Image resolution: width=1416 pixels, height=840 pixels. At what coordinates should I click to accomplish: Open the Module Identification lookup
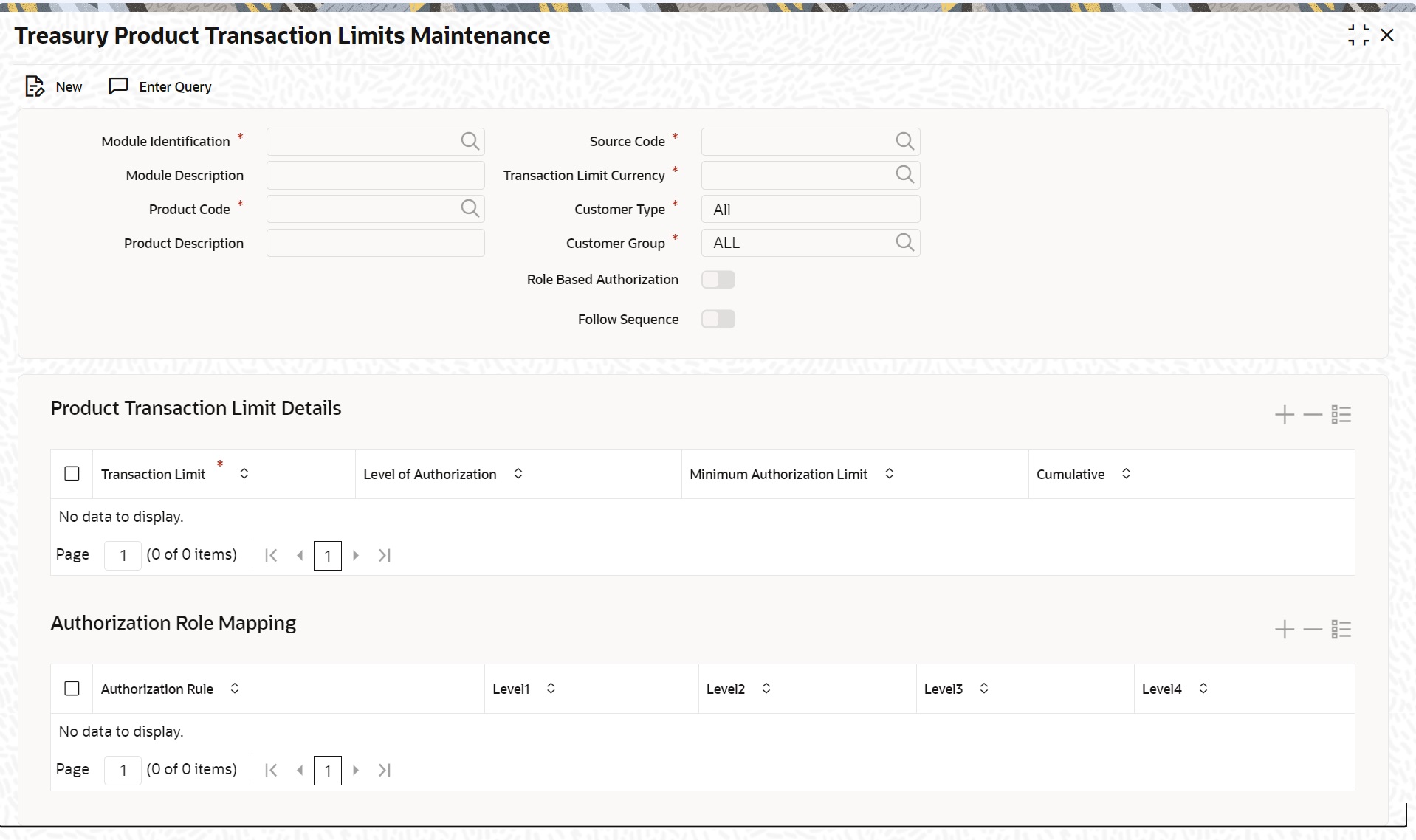470,141
